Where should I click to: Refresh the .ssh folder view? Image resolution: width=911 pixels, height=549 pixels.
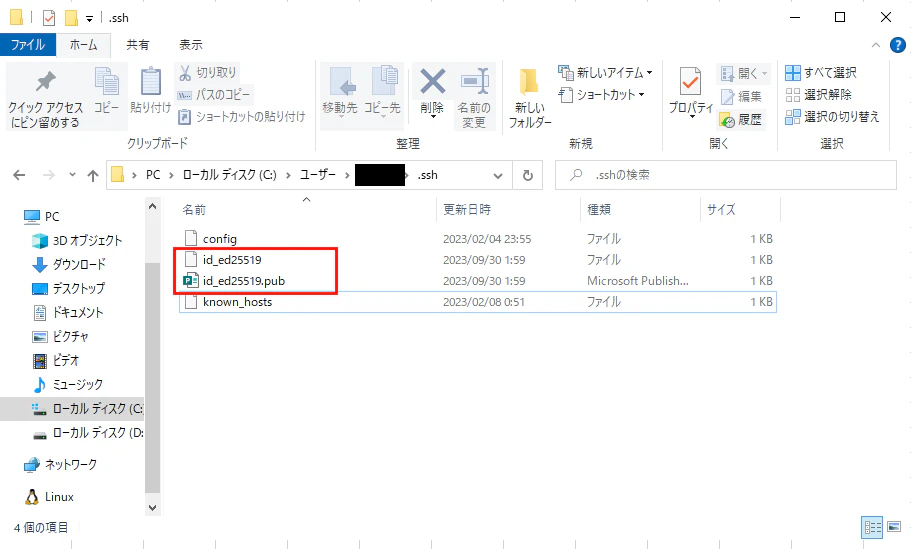point(528,175)
